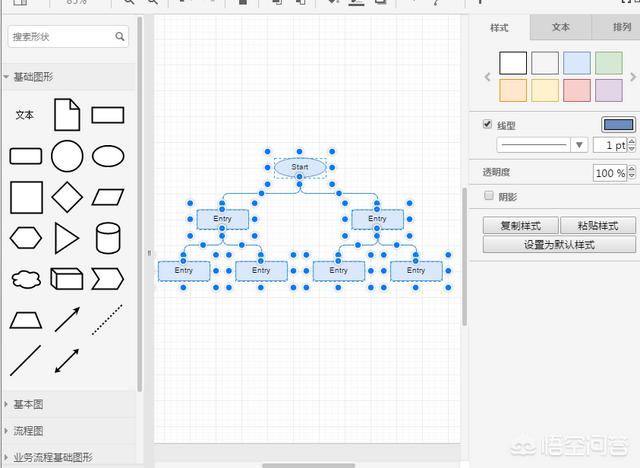
Task: Expand the 流程图 shape category
Action: [28, 431]
